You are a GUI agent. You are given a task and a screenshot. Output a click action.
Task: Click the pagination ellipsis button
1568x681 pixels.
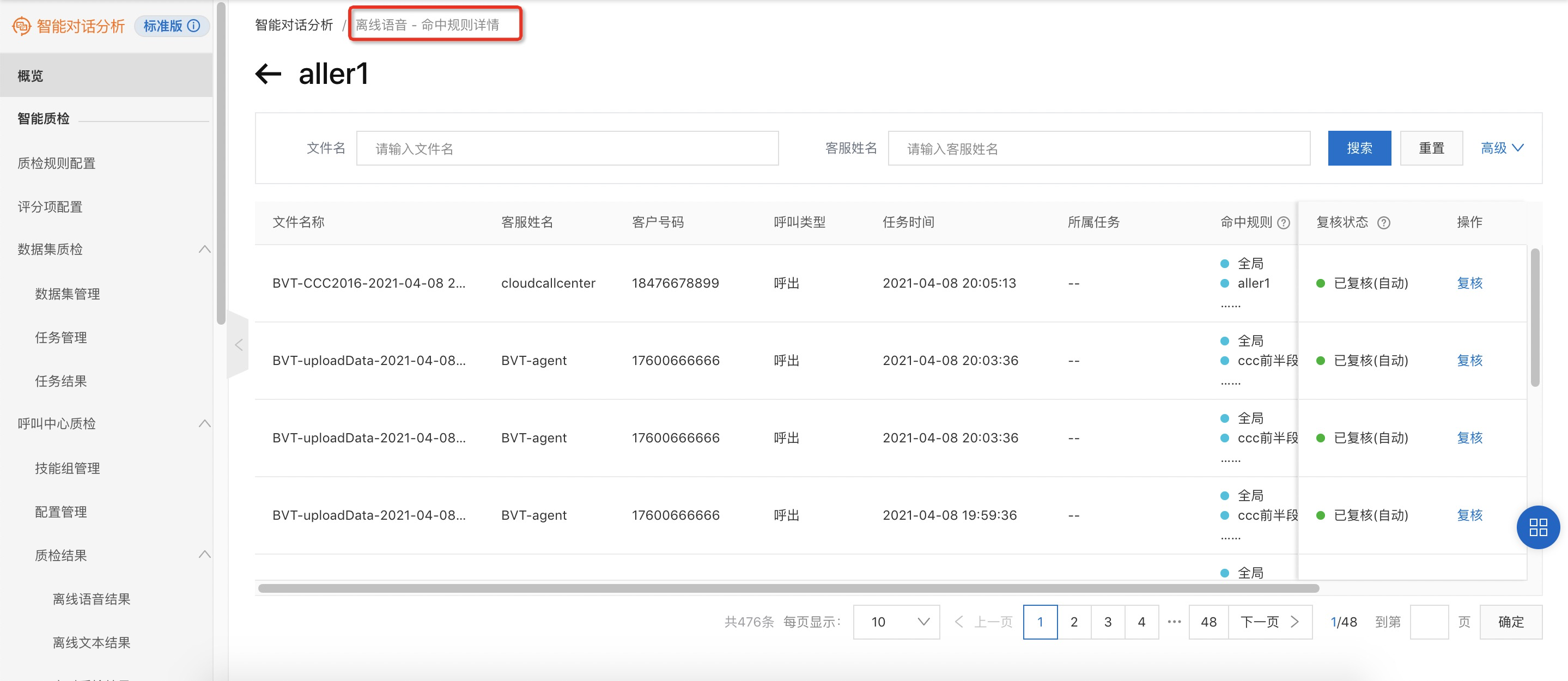[x=1174, y=622]
